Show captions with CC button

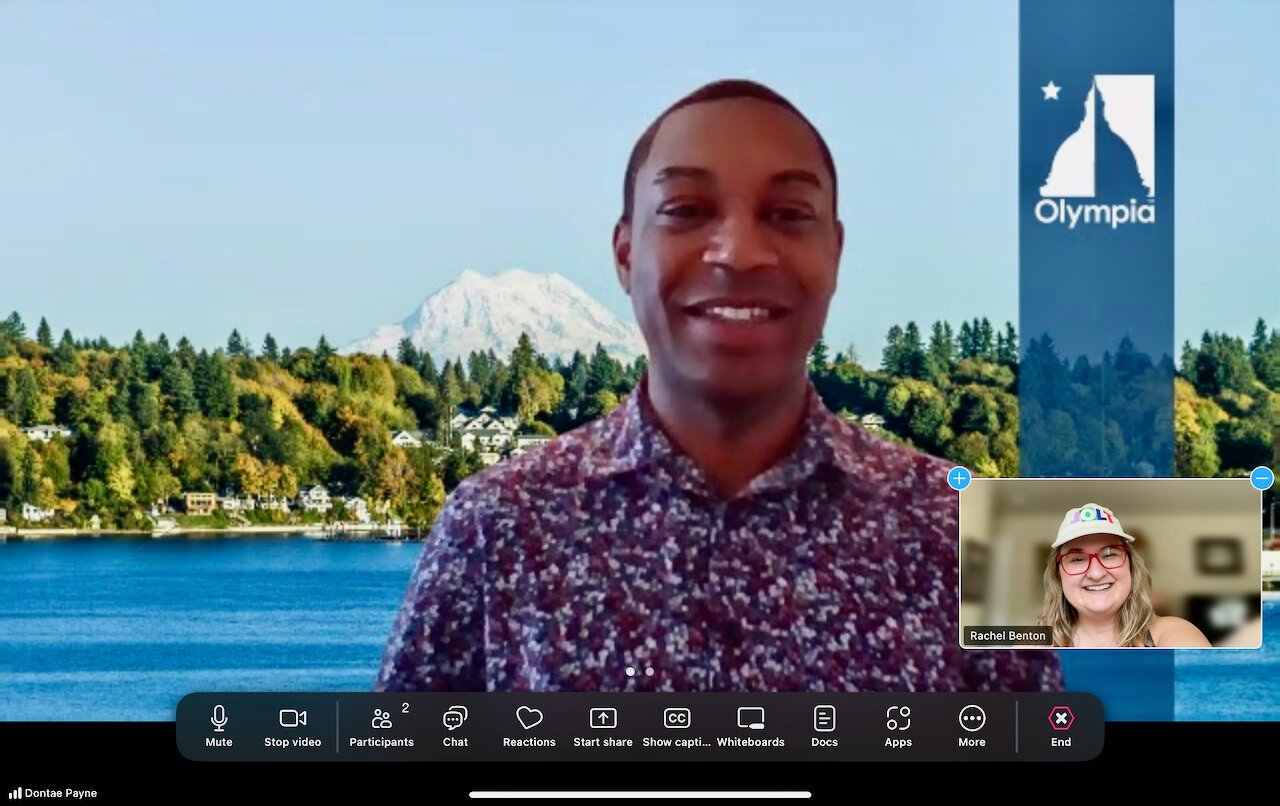[677, 727]
